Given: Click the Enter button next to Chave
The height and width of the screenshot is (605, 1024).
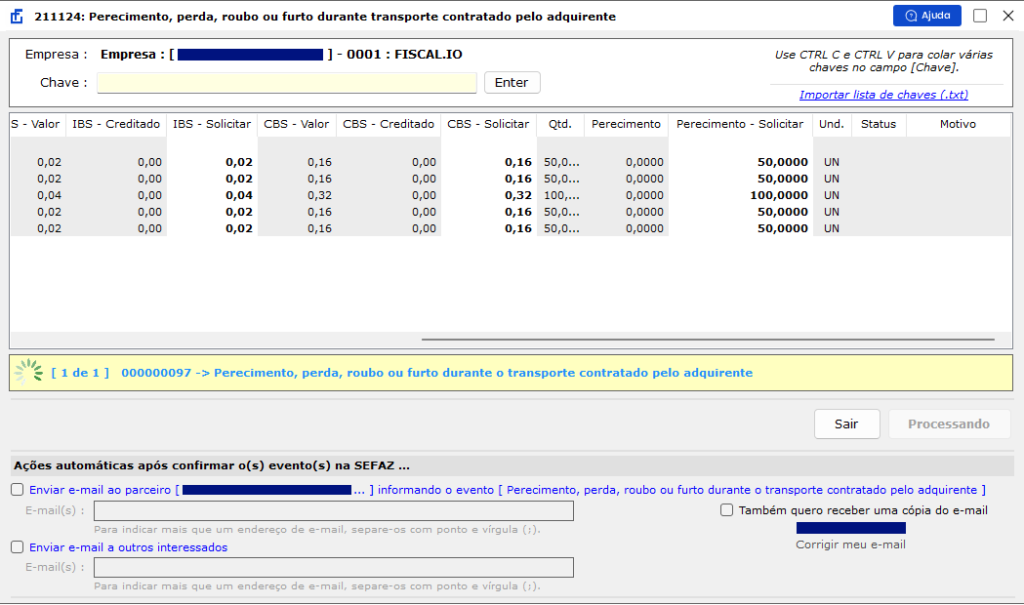Looking at the screenshot, I should tap(511, 82).
